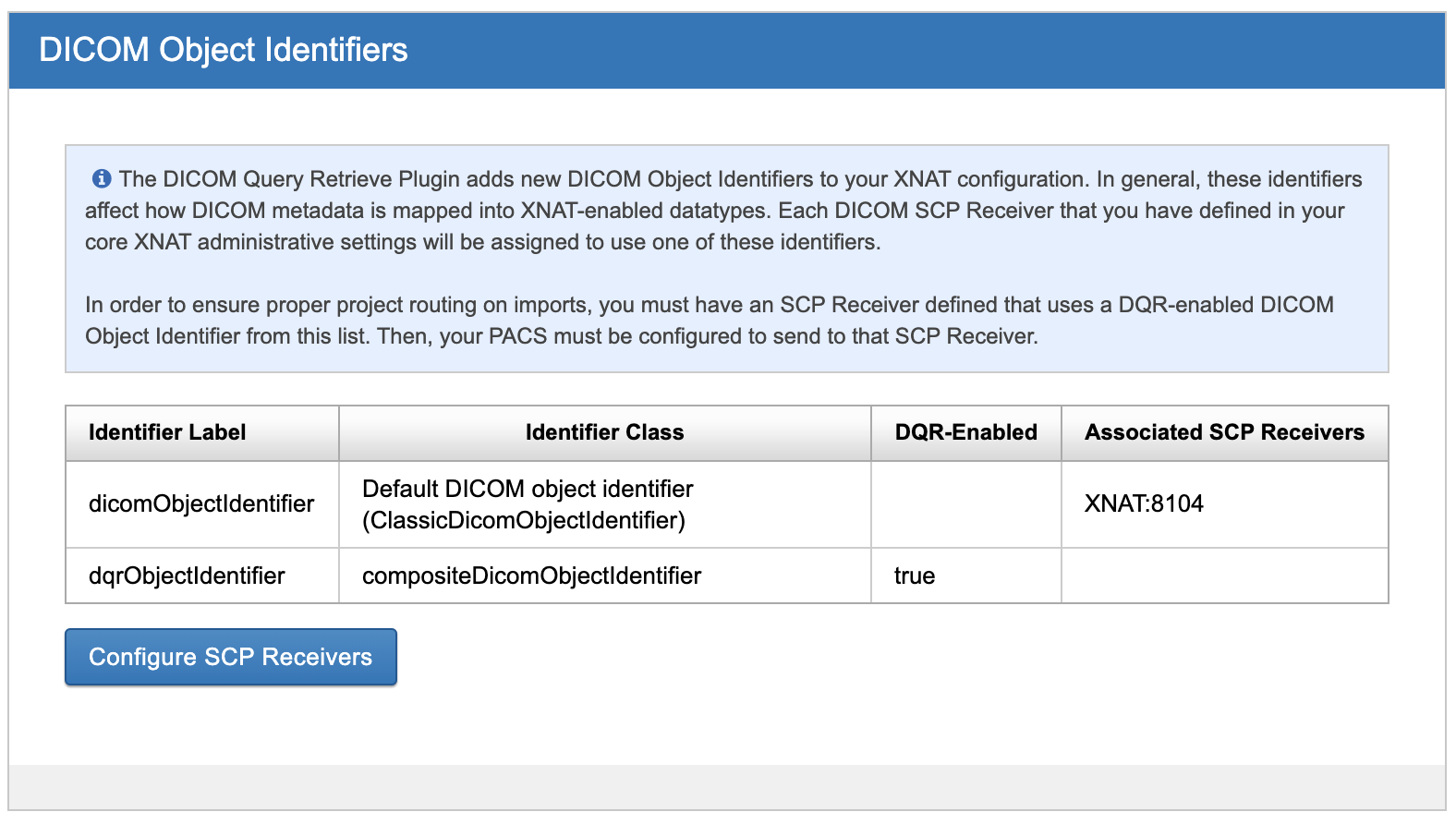Click the DICOM Object Identifiers panel title
Screen dimensions: 1456x824
[x=224, y=50]
